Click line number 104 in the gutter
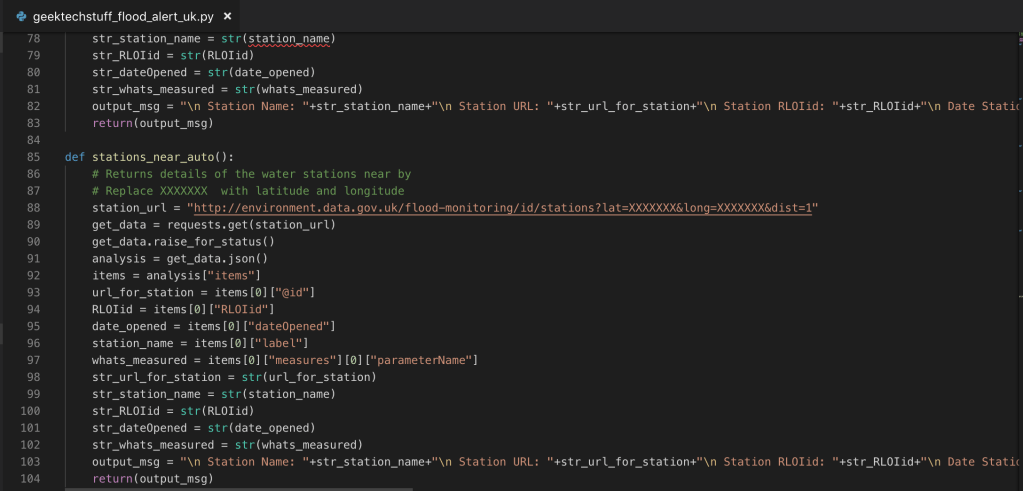This screenshot has height=491, width=1023. 33,479
